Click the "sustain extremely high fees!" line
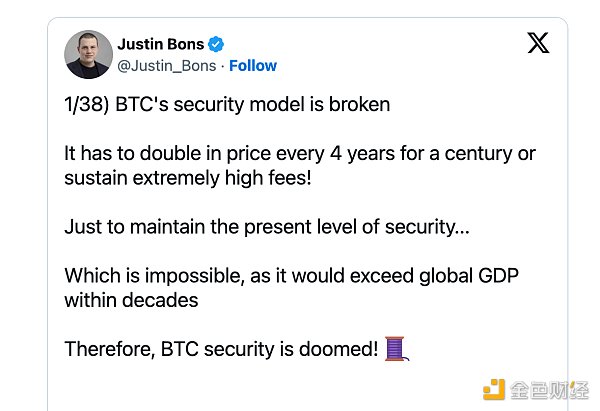 [x=185, y=177]
